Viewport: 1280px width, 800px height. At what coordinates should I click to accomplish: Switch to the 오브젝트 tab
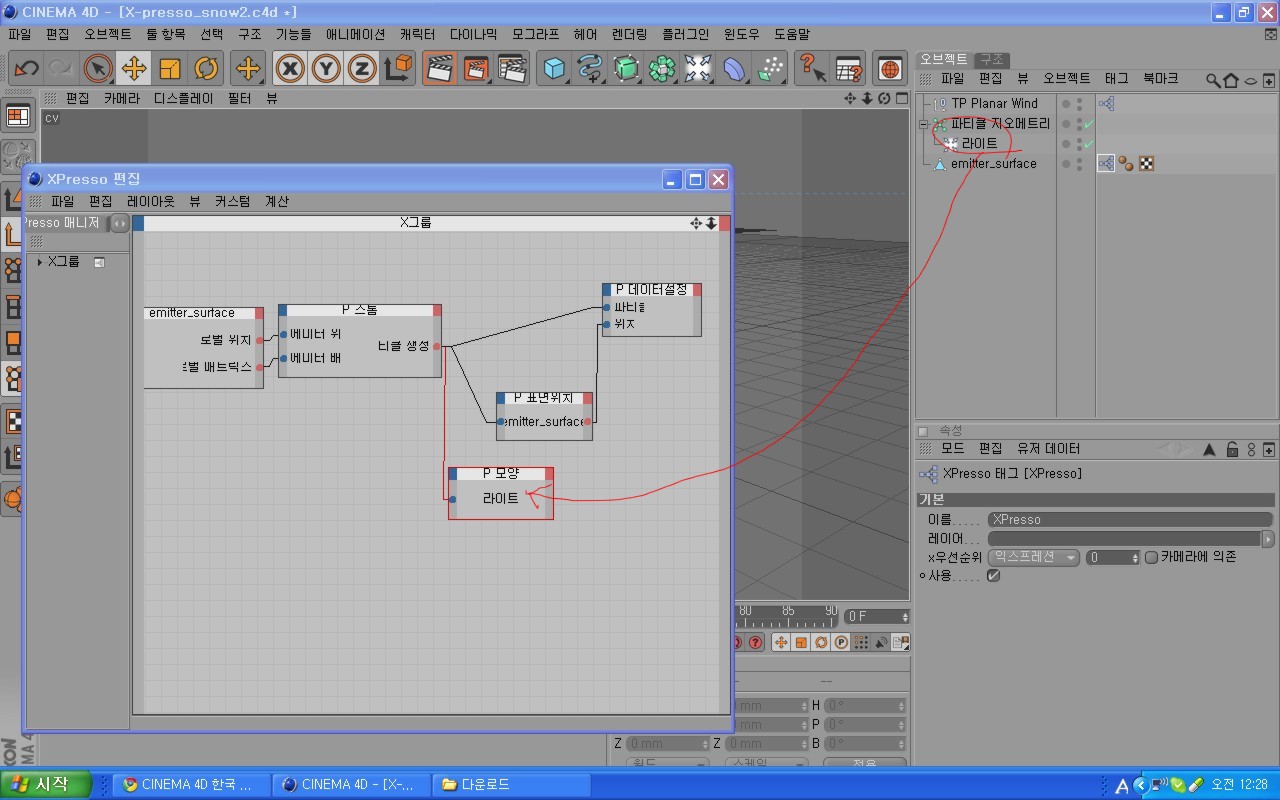pyautogui.click(x=944, y=59)
